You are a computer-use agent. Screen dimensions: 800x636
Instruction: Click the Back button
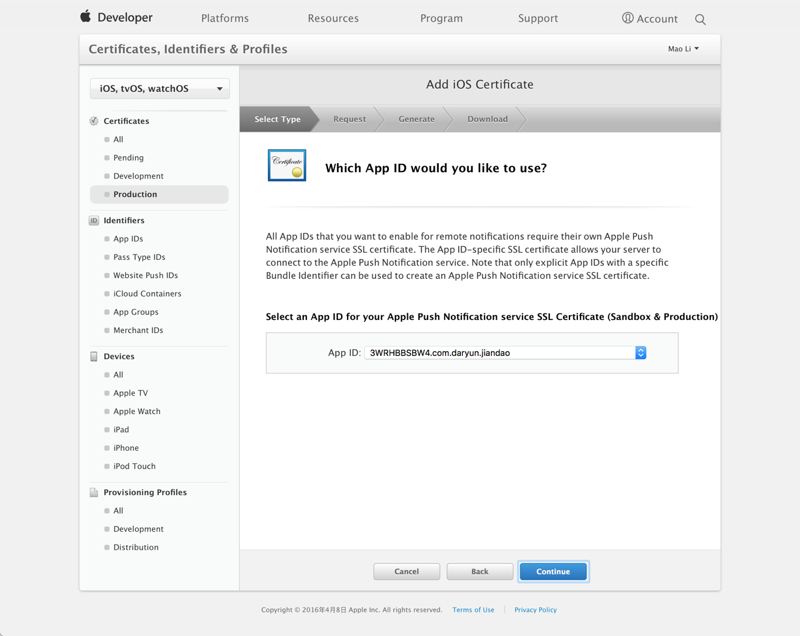click(480, 572)
